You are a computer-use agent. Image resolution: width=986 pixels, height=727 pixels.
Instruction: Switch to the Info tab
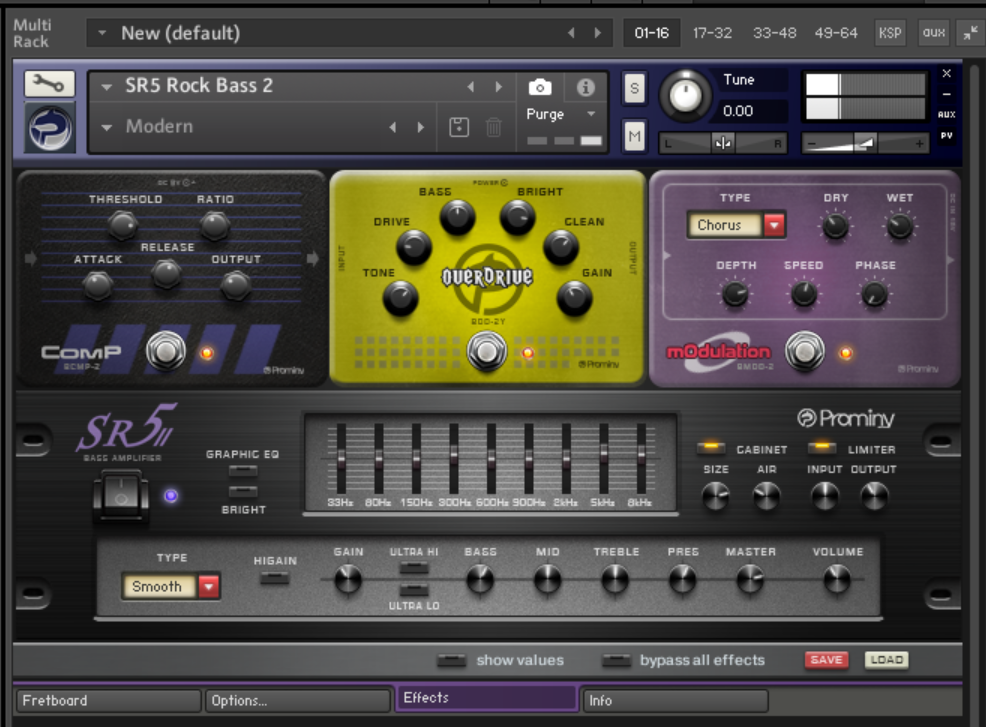click(676, 701)
